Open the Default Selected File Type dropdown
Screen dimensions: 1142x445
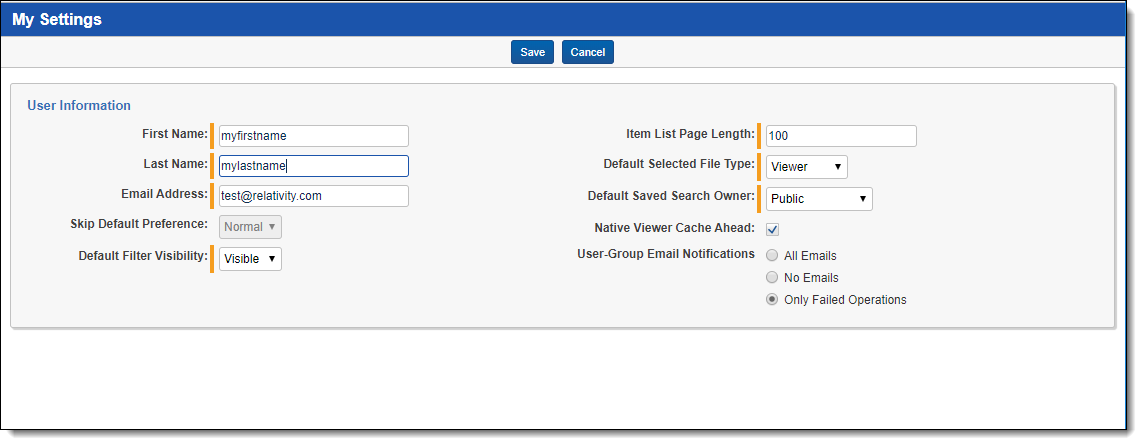tap(806, 167)
